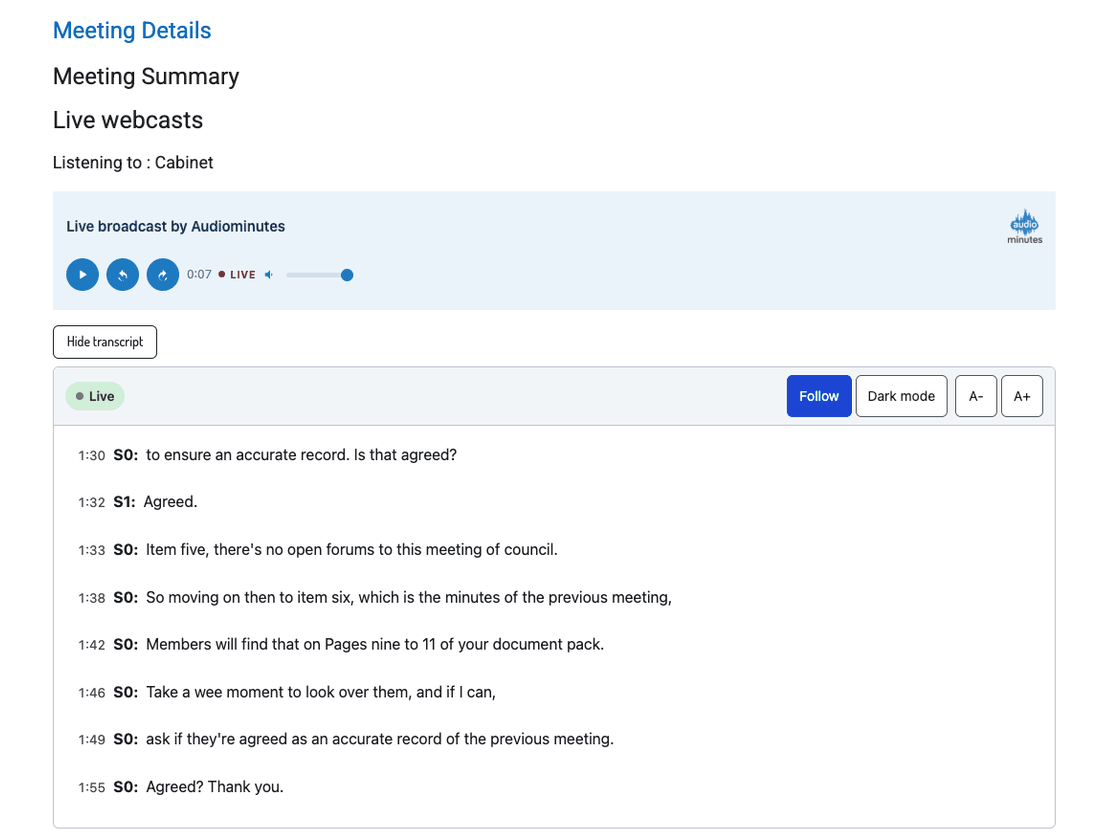
Task: Click the Meeting Summary heading
Action: click(x=146, y=76)
